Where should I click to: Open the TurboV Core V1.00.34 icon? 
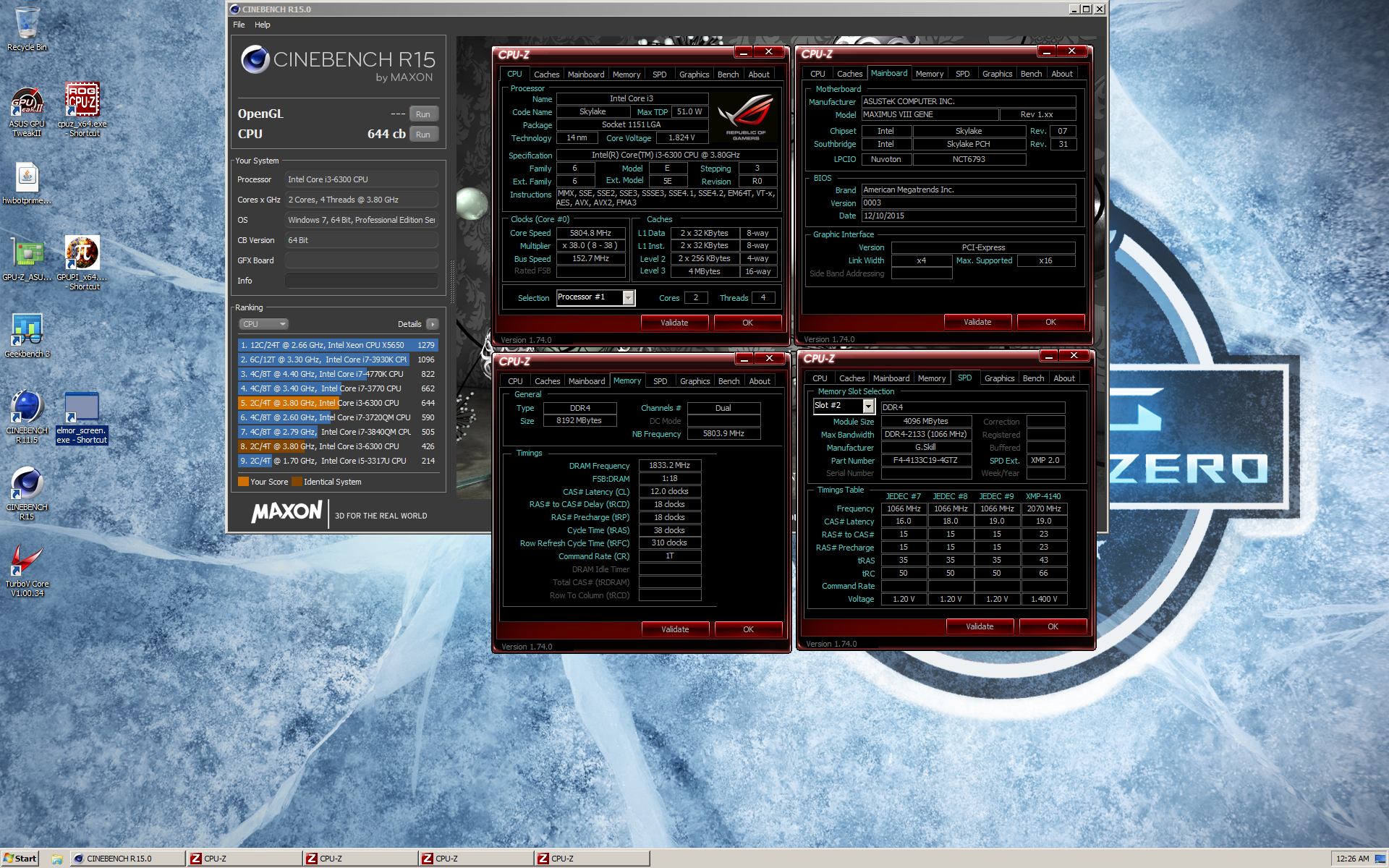click(x=27, y=571)
